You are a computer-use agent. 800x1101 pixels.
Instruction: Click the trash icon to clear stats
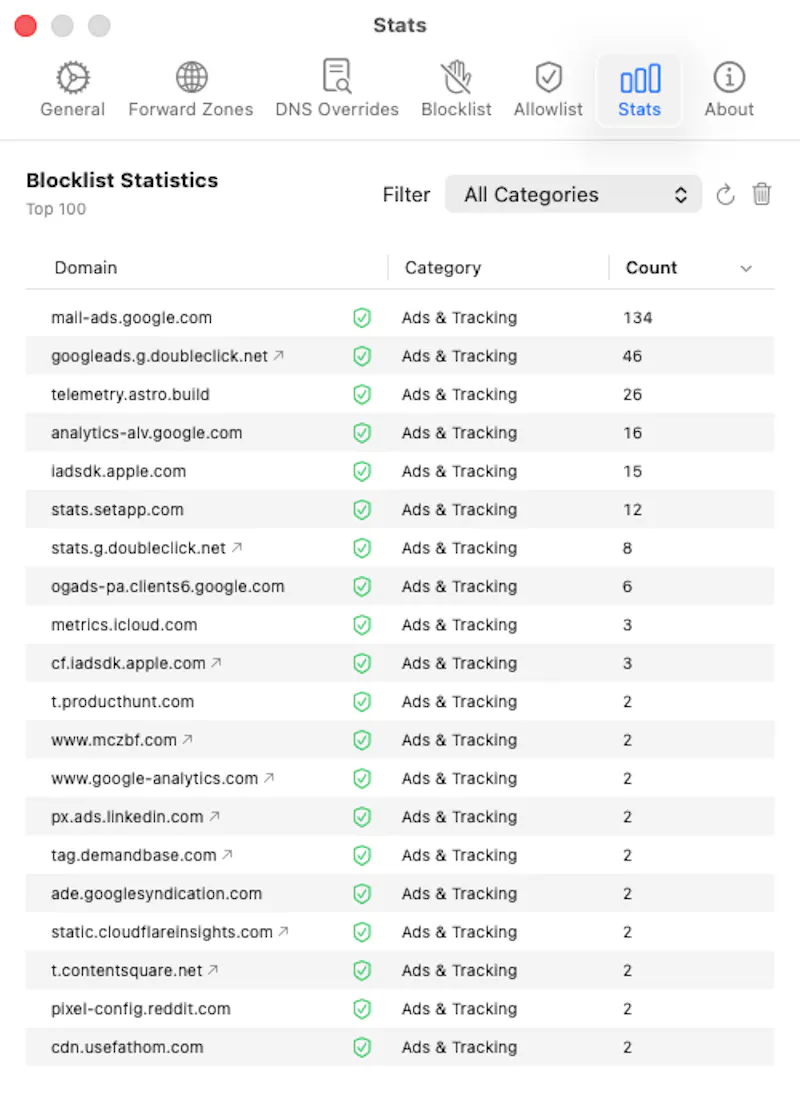coord(761,194)
